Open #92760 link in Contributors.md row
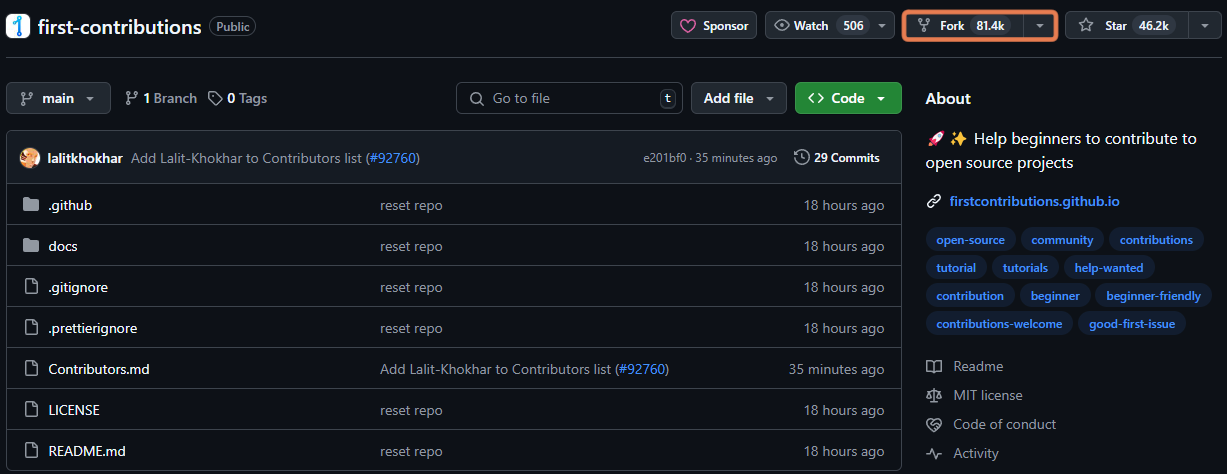The height and width of the screenshot is (474, 1227). [642, 369]
